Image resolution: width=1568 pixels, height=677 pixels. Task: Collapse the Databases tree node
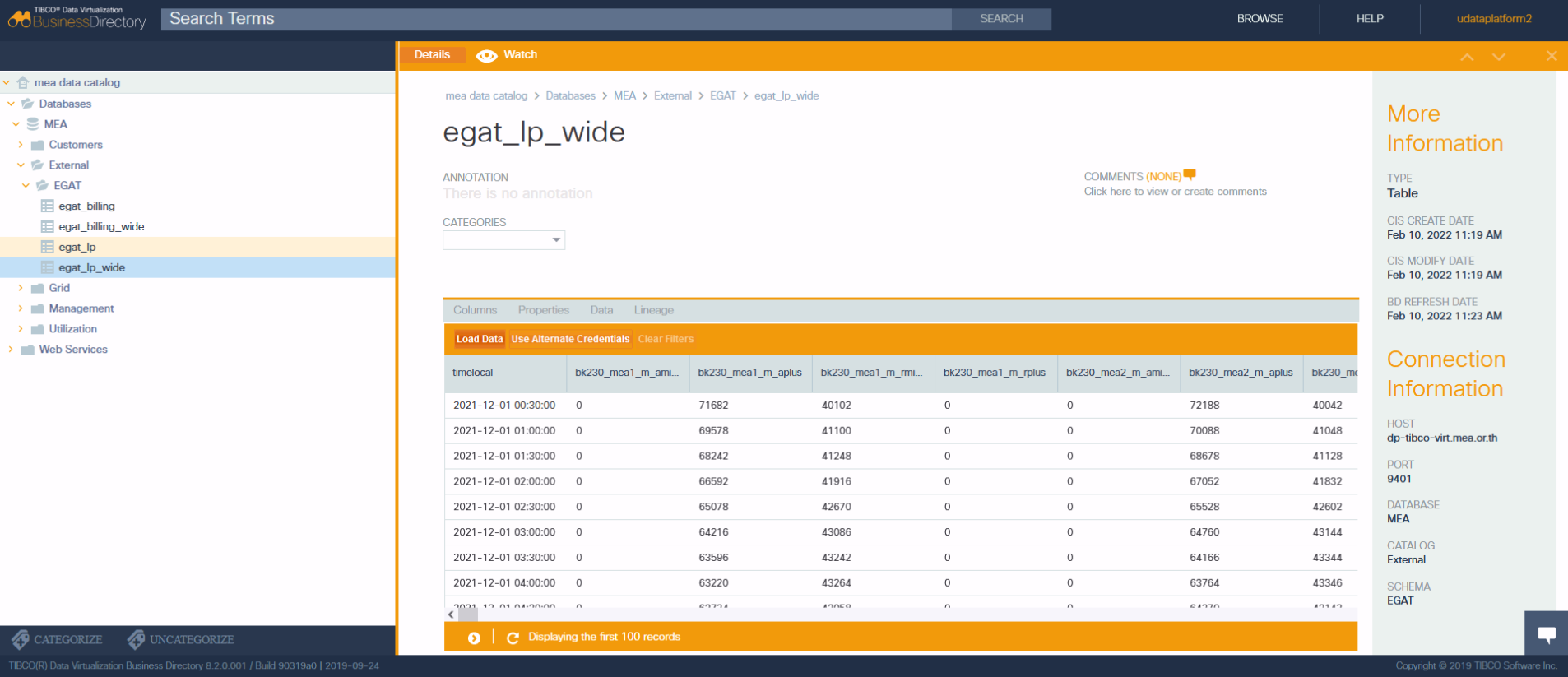coord(11,104)
